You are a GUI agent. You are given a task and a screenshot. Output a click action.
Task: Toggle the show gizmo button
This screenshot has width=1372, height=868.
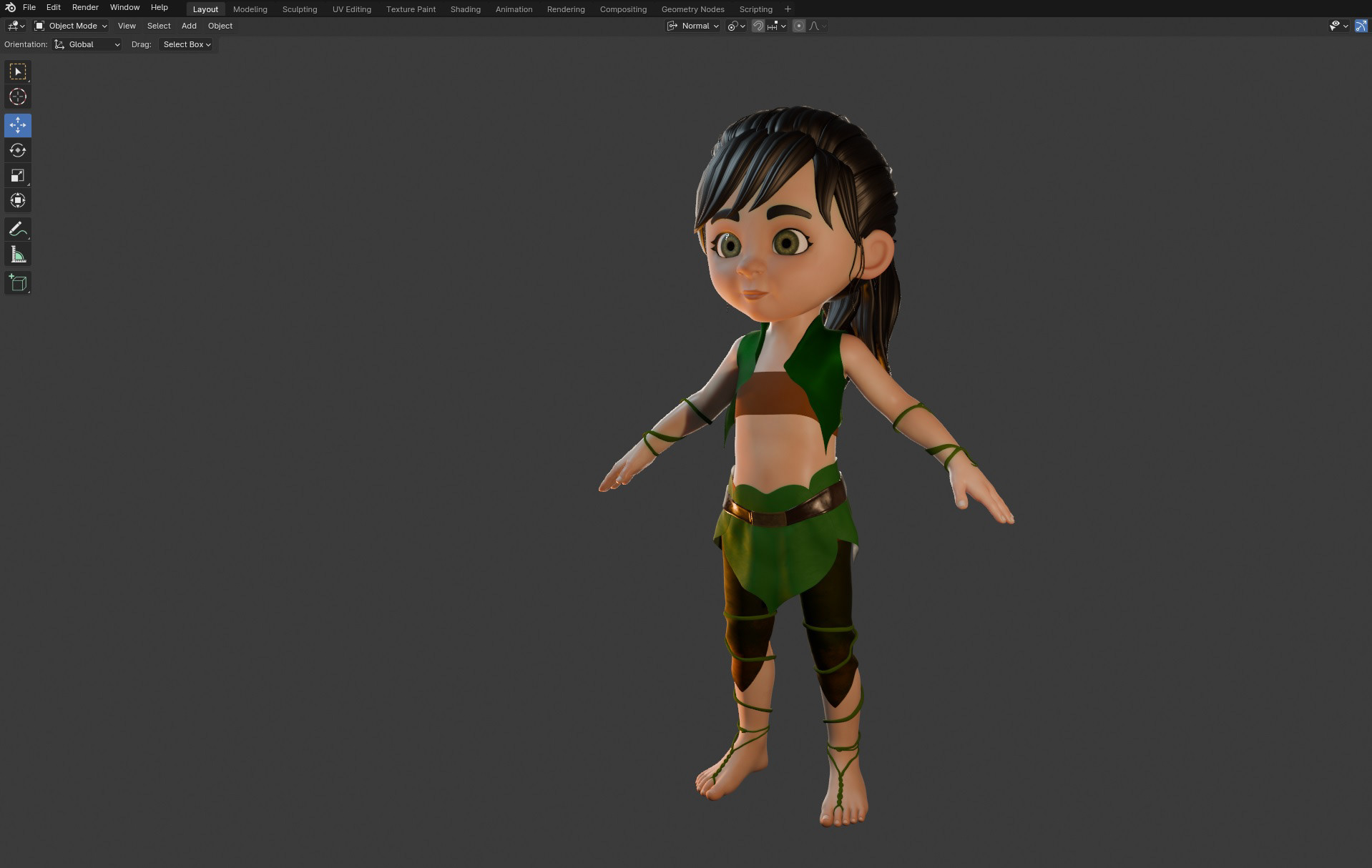1361,26
